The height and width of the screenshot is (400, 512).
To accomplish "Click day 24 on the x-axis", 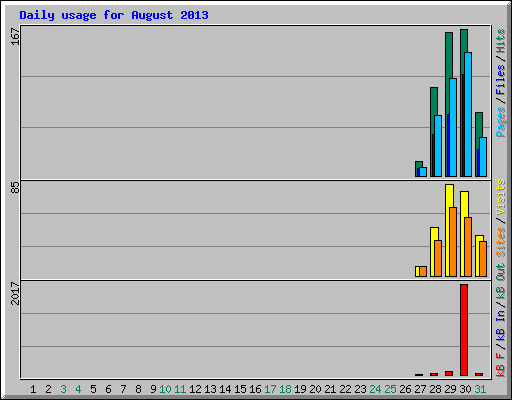I will (x=375, y=389).
